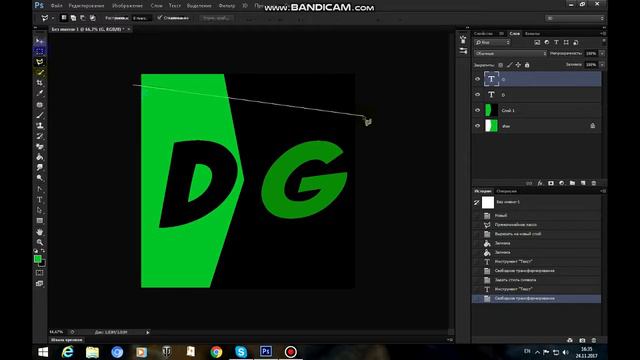This screenshot has width=640, height=360.
Task: Open the status bar info arrow
Action: click(148, 332)
